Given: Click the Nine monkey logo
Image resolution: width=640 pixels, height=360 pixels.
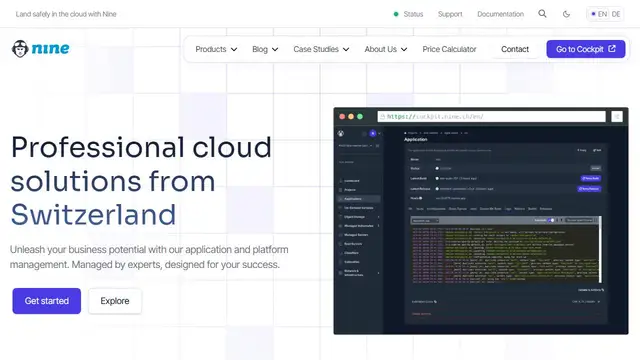Looking at the screenshot, I should click(x=40, y=49).
